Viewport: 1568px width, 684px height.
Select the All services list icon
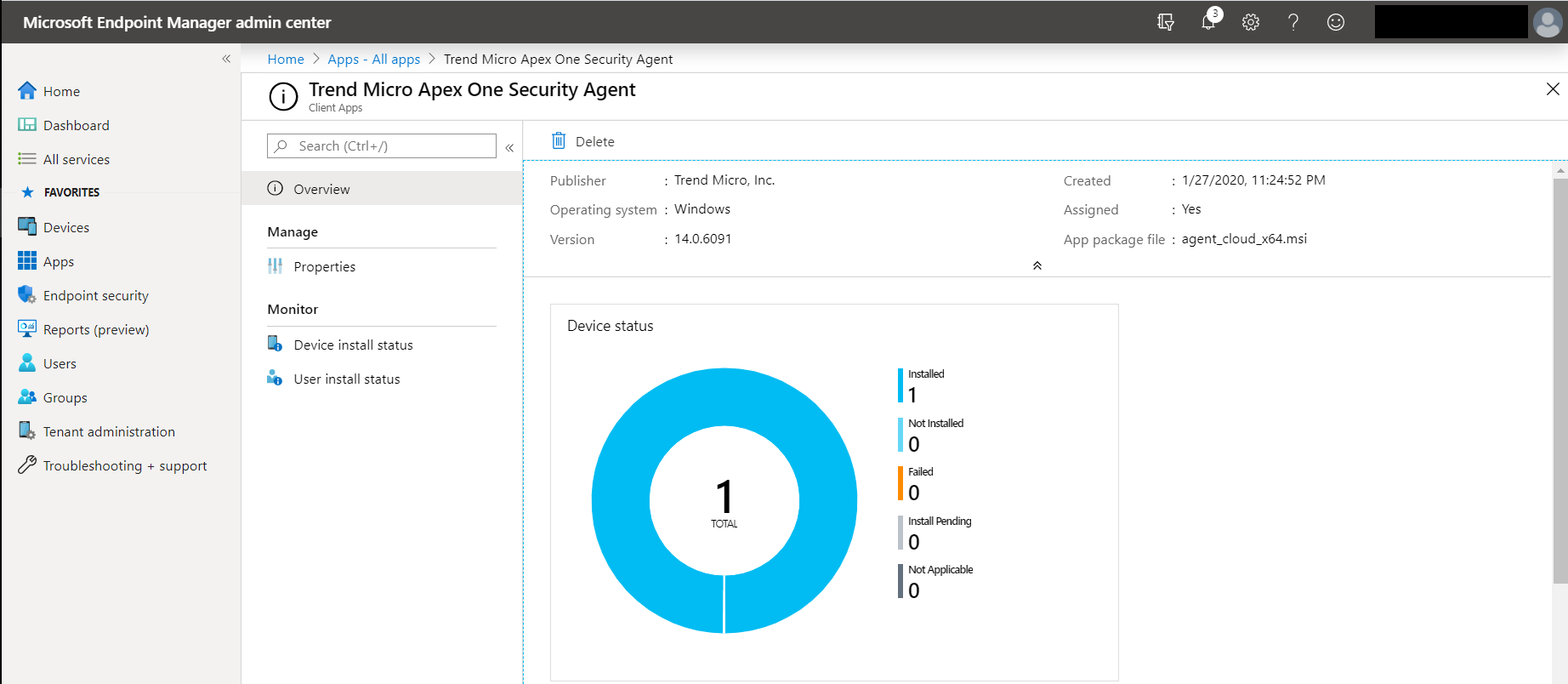27,158
